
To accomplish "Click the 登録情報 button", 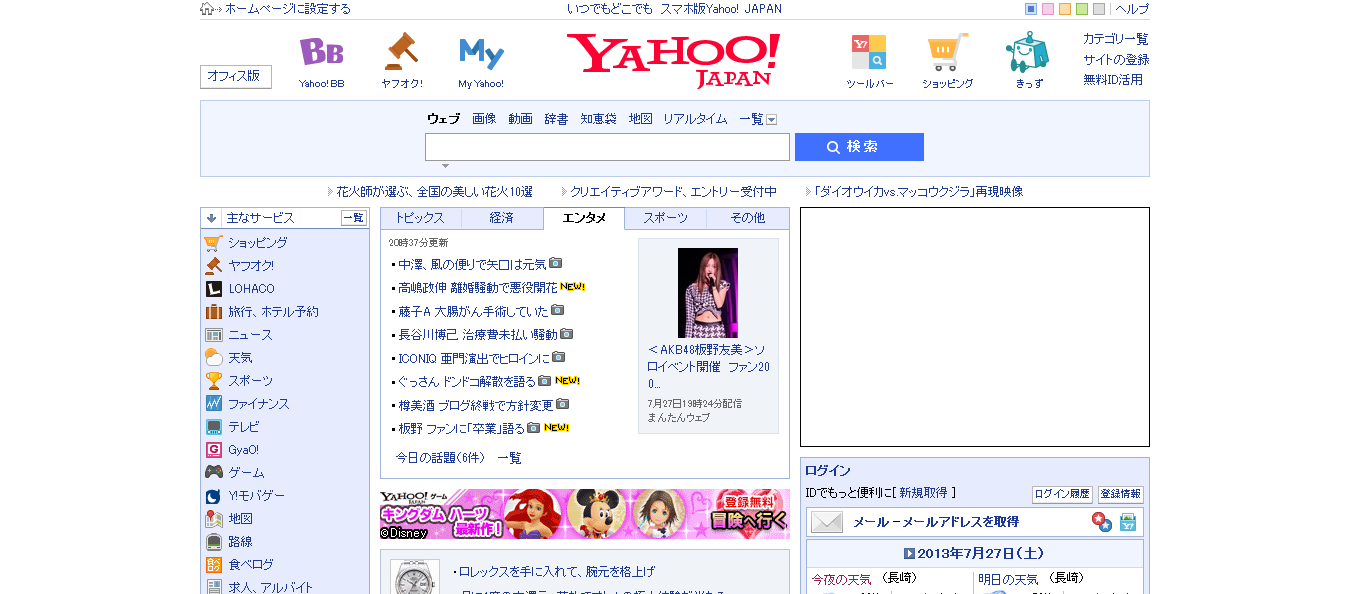I will (1120, 494).
